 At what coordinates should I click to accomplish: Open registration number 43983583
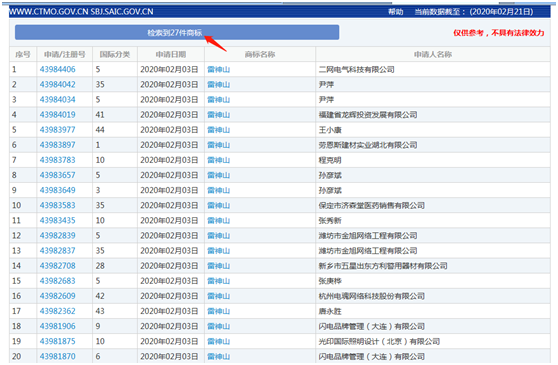click(x=58, y=206)
